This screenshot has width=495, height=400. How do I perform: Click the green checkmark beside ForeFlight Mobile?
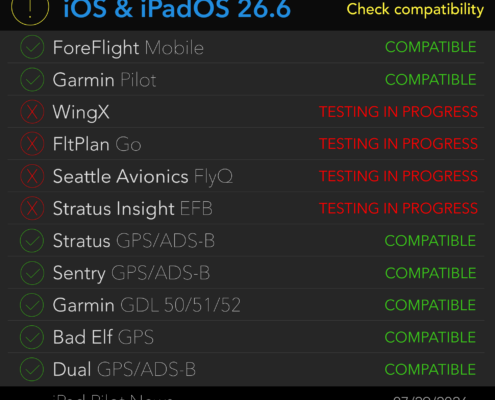[x=32, y=47]
